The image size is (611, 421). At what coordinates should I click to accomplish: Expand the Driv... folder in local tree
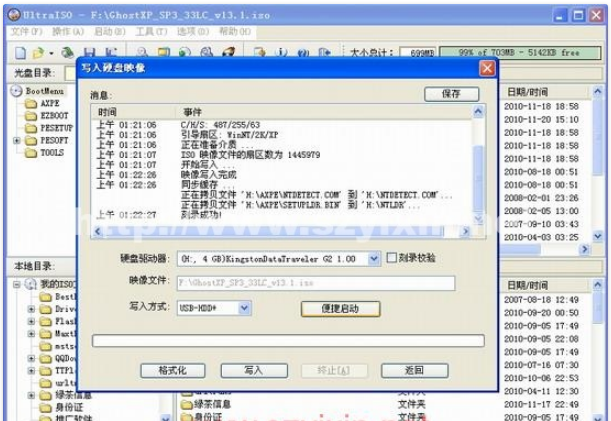(31, 309)
